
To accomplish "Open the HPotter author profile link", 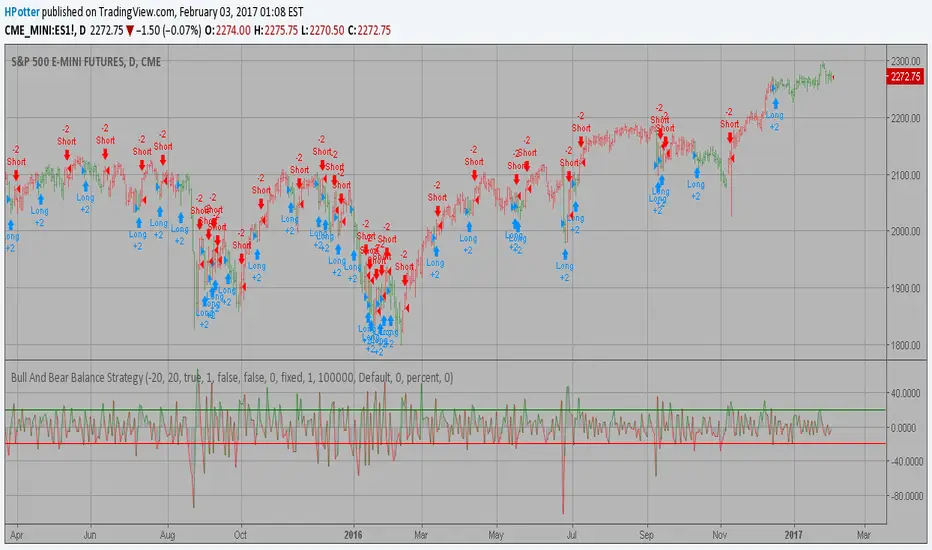I will pos(22,11).
